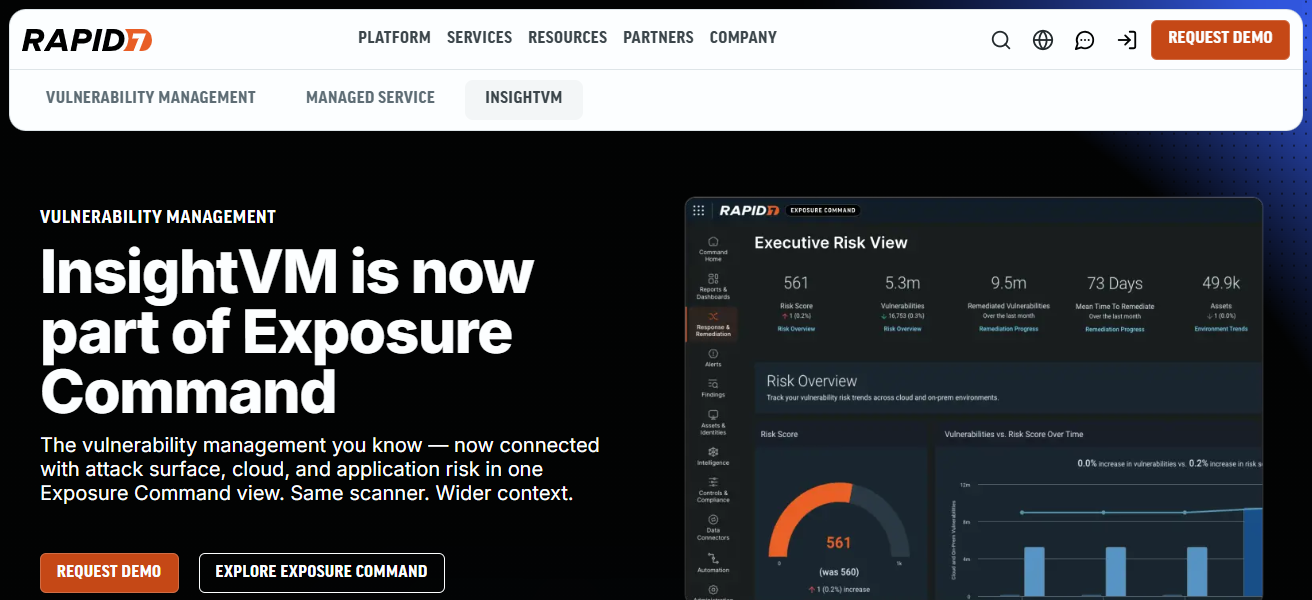
Task: Click the 'VULNERABILITY MANAGEMENT' eyebrow text in hero
Action: coord(158,217)
